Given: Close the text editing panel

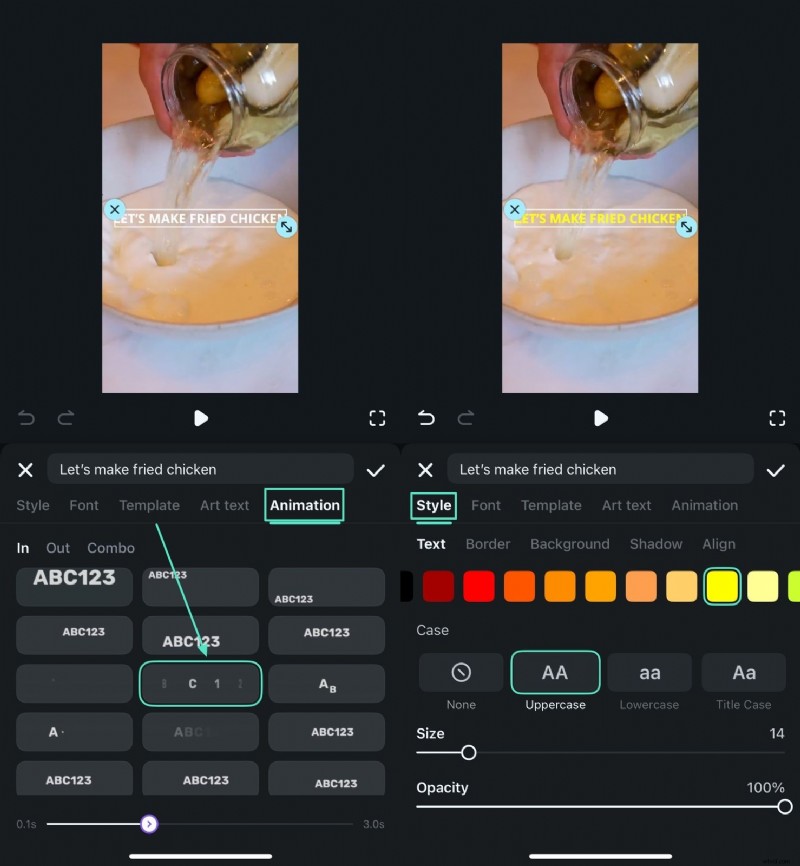Looking at the screenshot, I should pos(26,469).
